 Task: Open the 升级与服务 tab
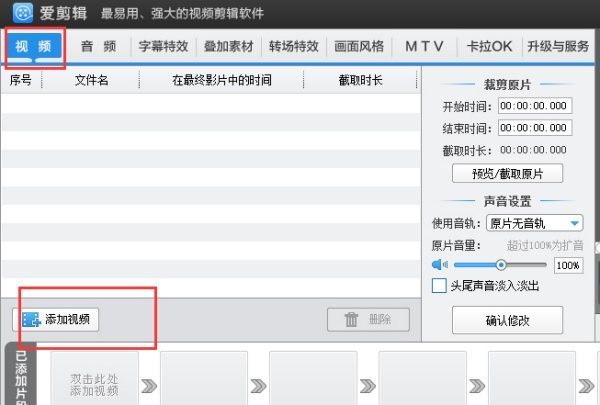tap(558, 47)
